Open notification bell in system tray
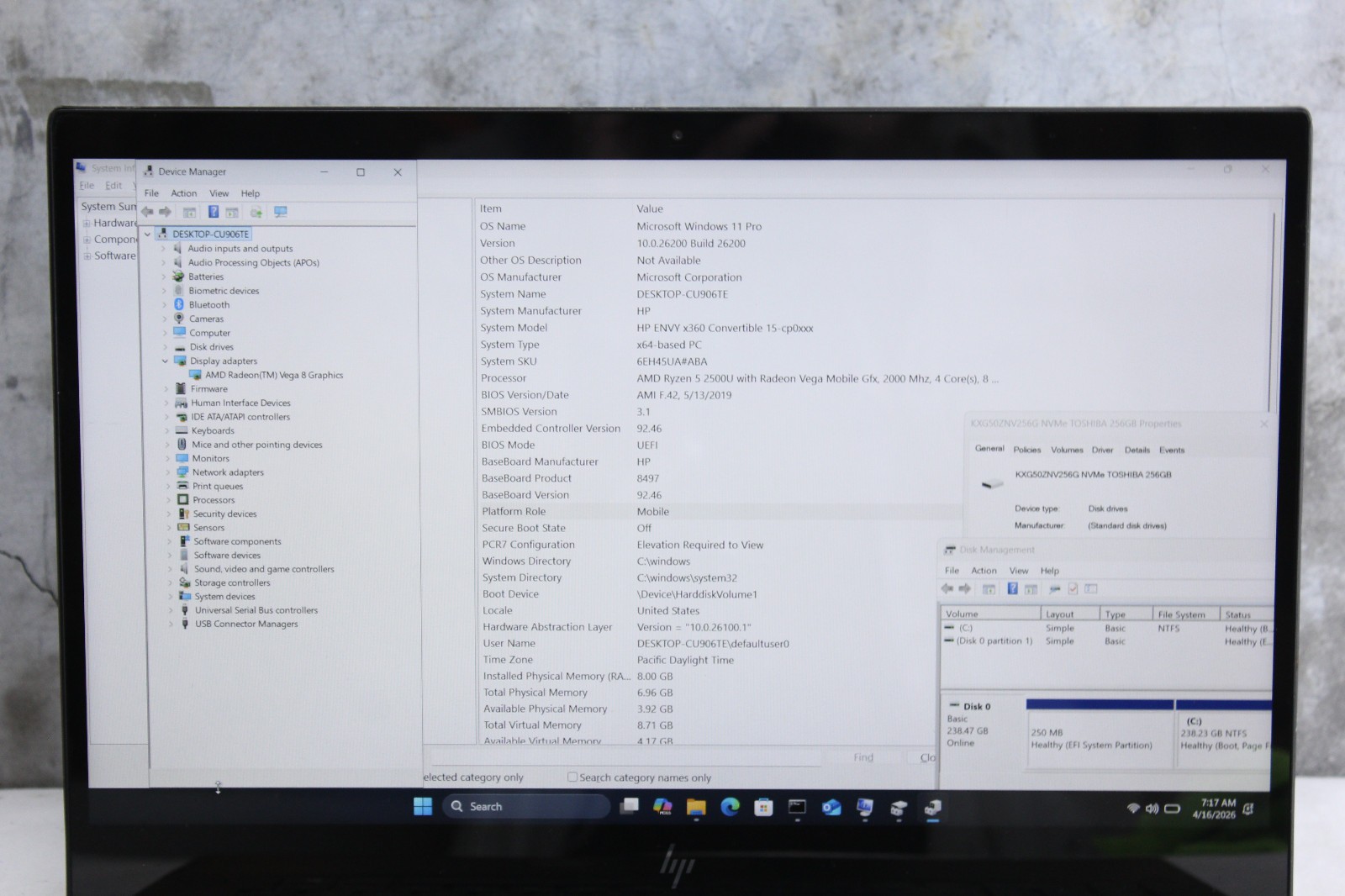 click(1248, 809)
